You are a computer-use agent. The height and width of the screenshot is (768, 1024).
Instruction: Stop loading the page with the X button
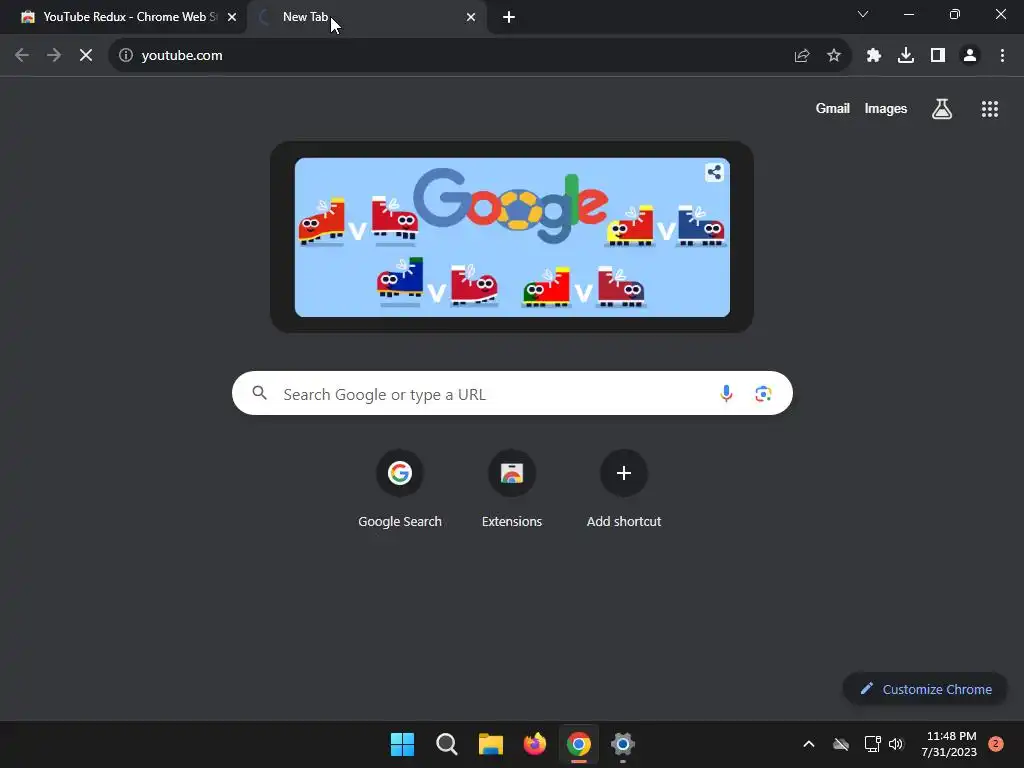click(86, 56)
